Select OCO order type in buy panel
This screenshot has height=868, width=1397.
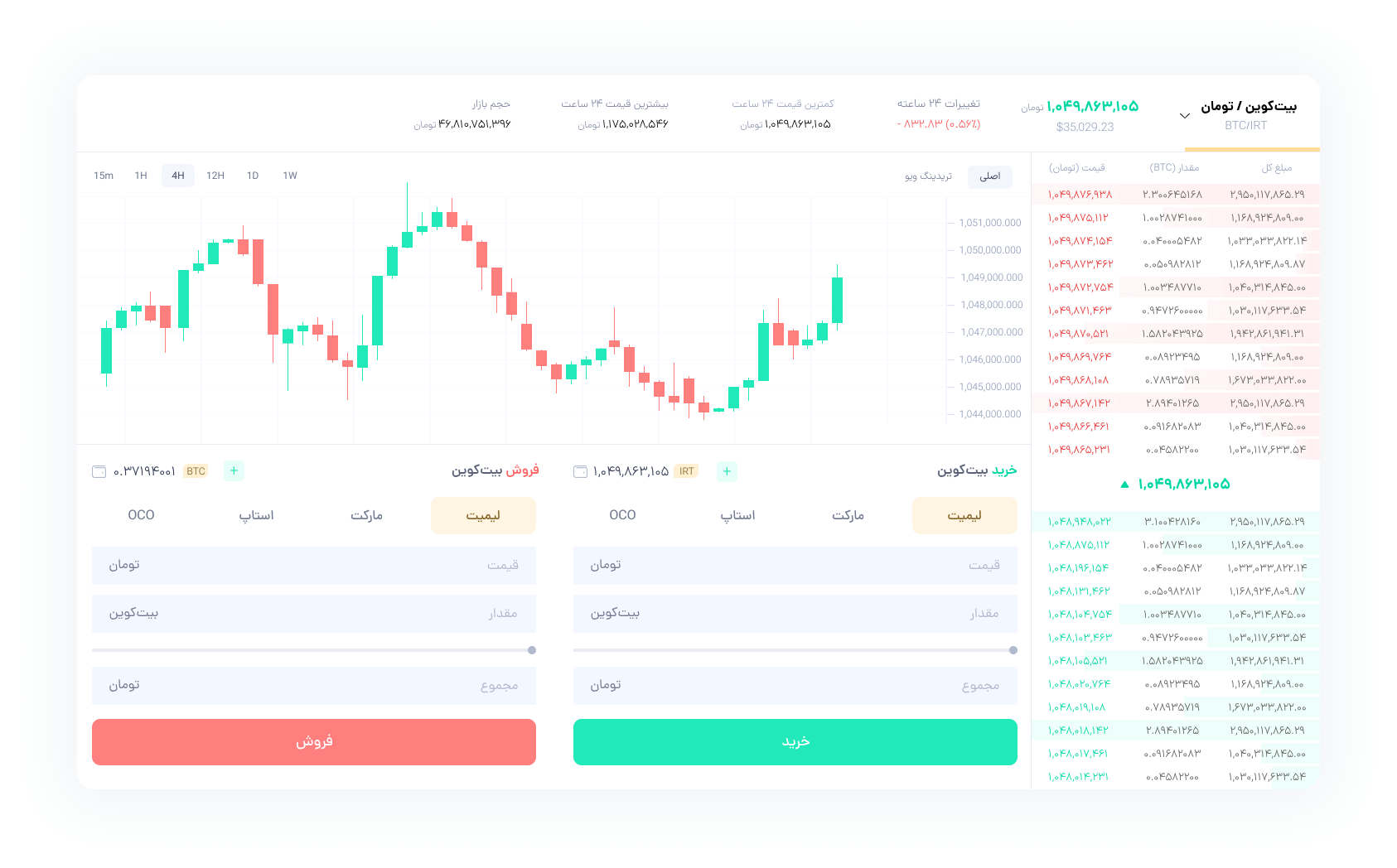pyautogui.click(x=622, y=515)
